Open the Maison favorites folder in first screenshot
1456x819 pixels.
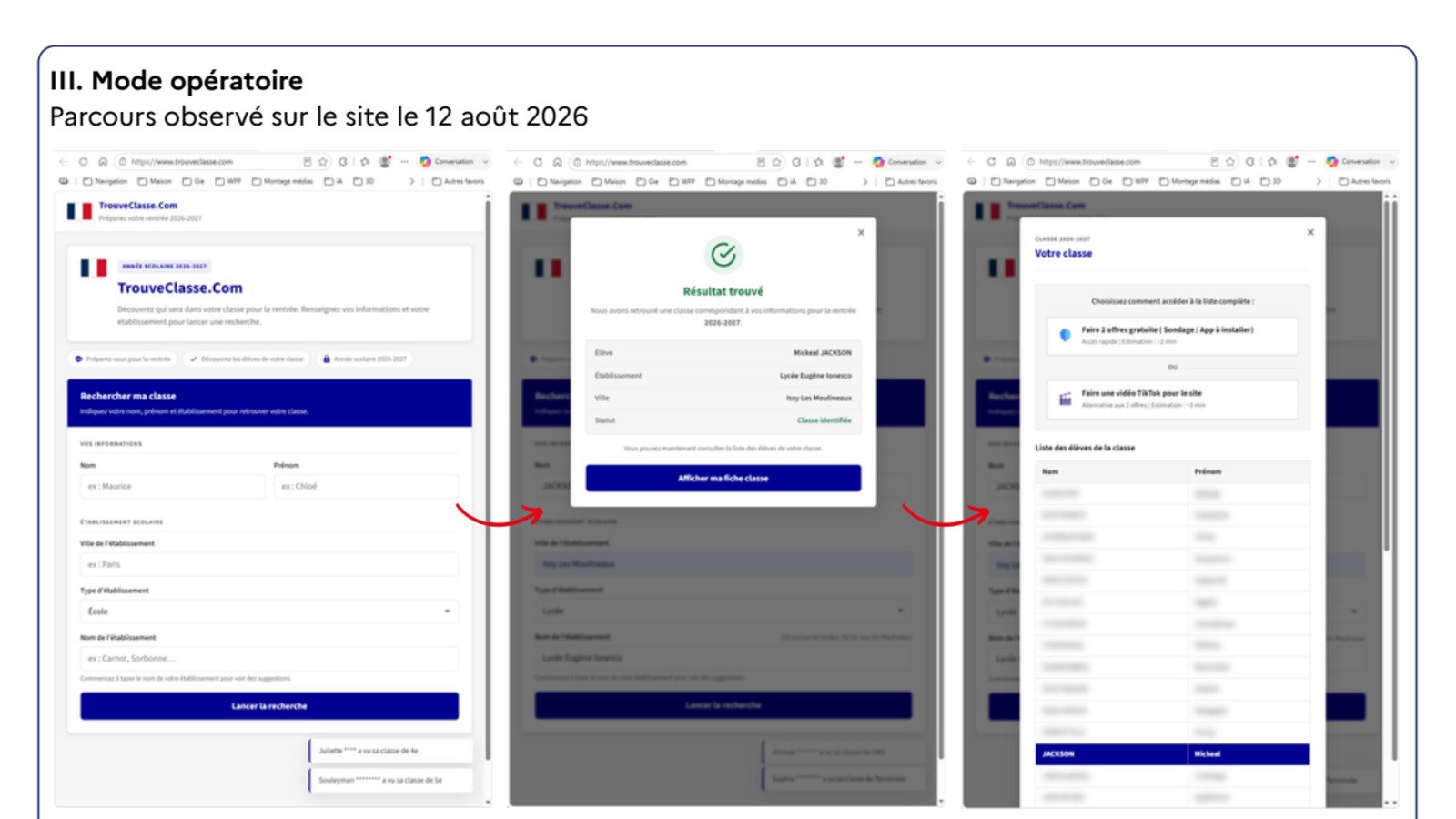(155, 181)
